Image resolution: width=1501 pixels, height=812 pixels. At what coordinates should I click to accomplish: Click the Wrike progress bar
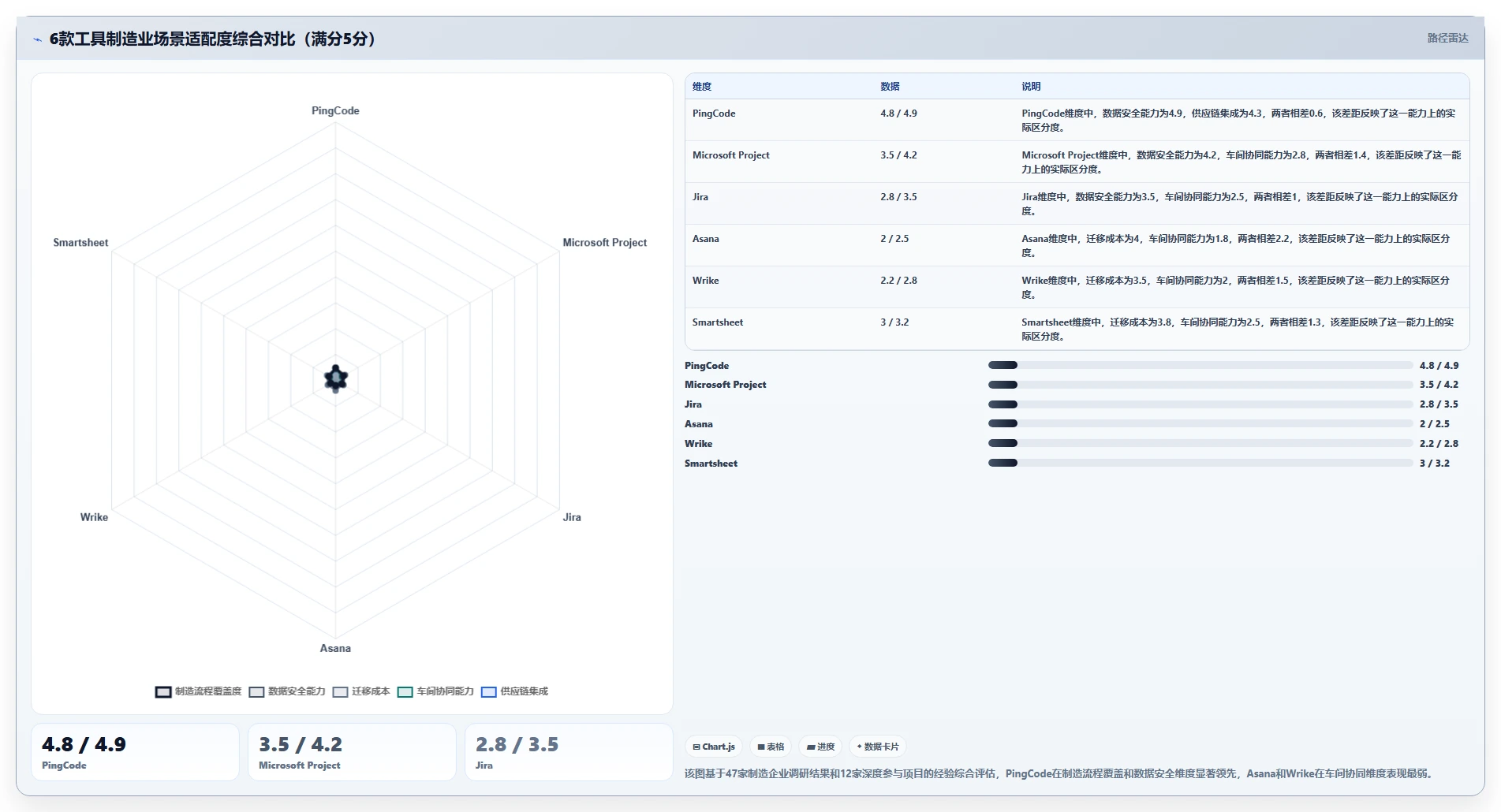coord(1200,443)
